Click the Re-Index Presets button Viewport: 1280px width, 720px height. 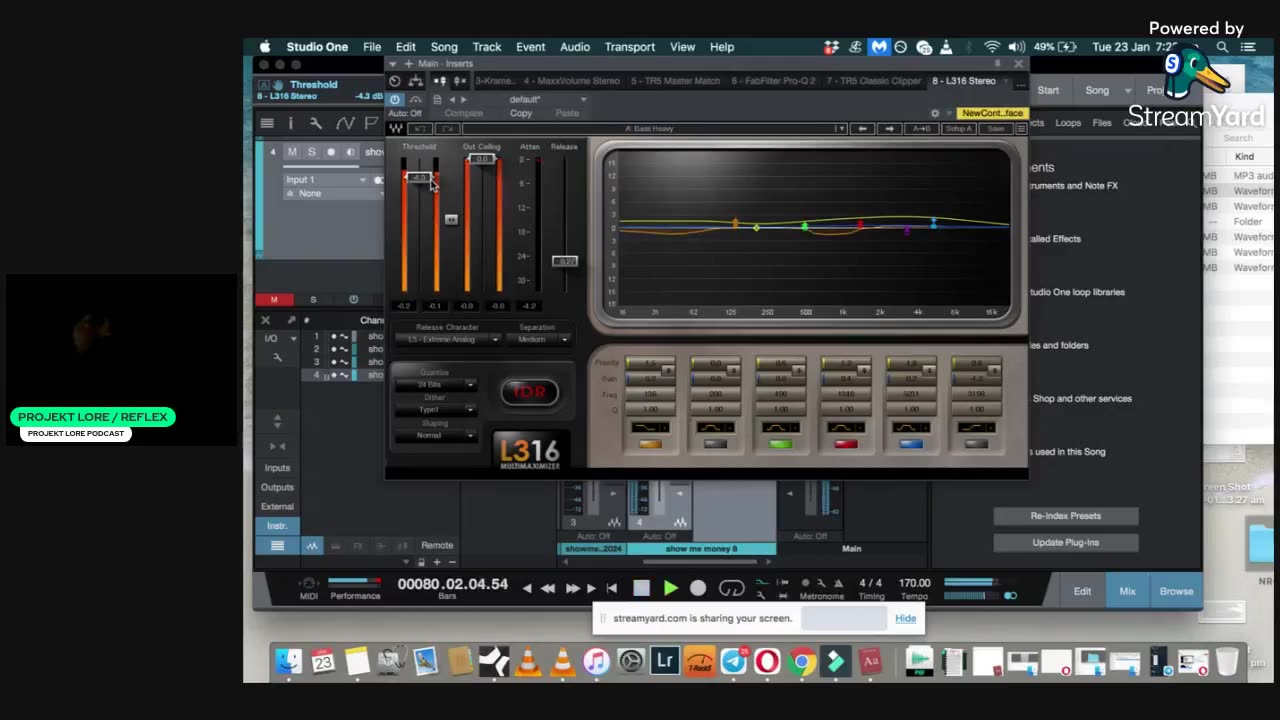1065,516
